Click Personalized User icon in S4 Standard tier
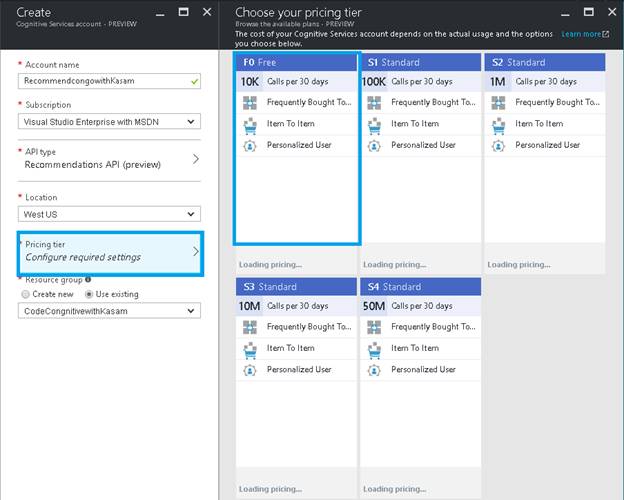Image resolution: width=624 pixels, height=500 pixels. click(x=374, y=369)
